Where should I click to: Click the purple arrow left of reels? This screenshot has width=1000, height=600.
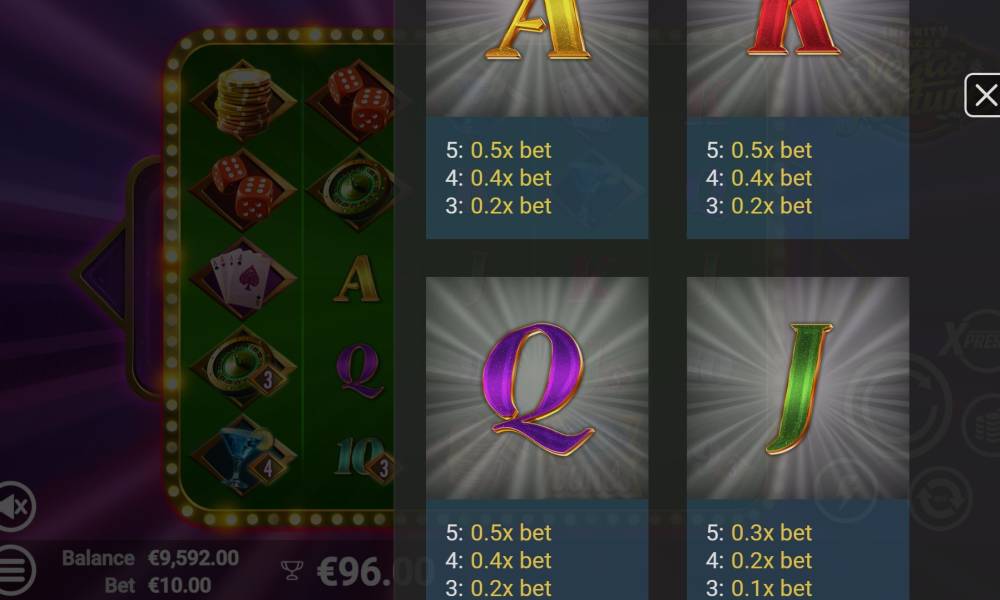pyautogui.click(x=102, y=274)
